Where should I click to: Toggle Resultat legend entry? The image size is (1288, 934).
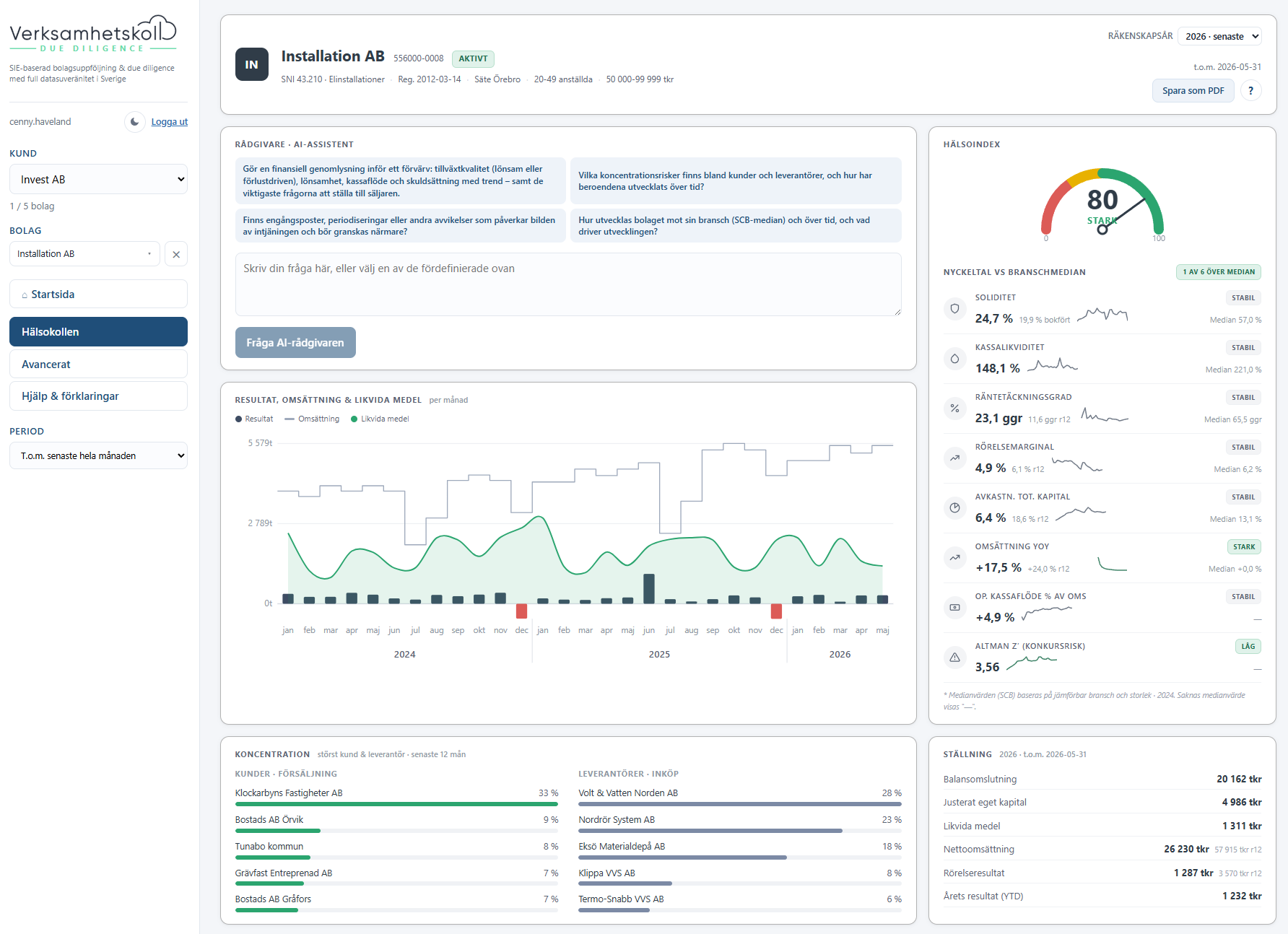pyautogui.click(x=254, y=419)
